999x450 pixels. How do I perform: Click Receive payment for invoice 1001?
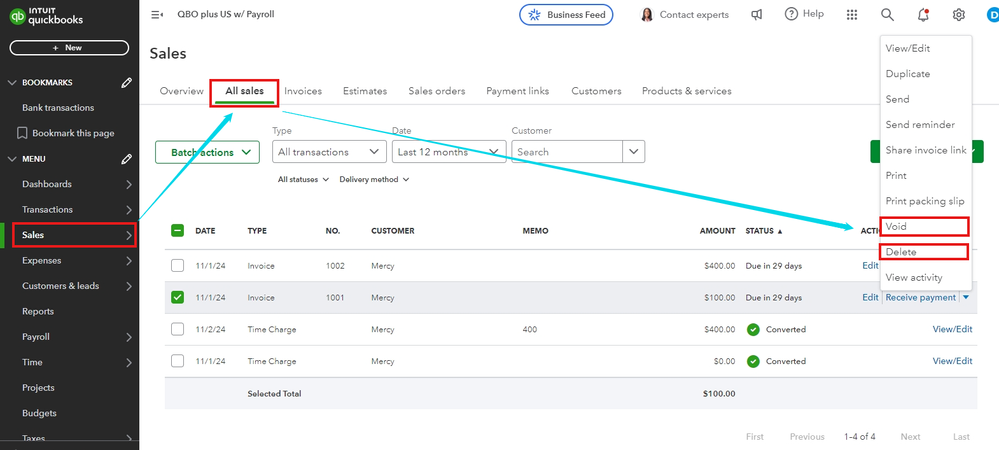click(x=920, y=297)
